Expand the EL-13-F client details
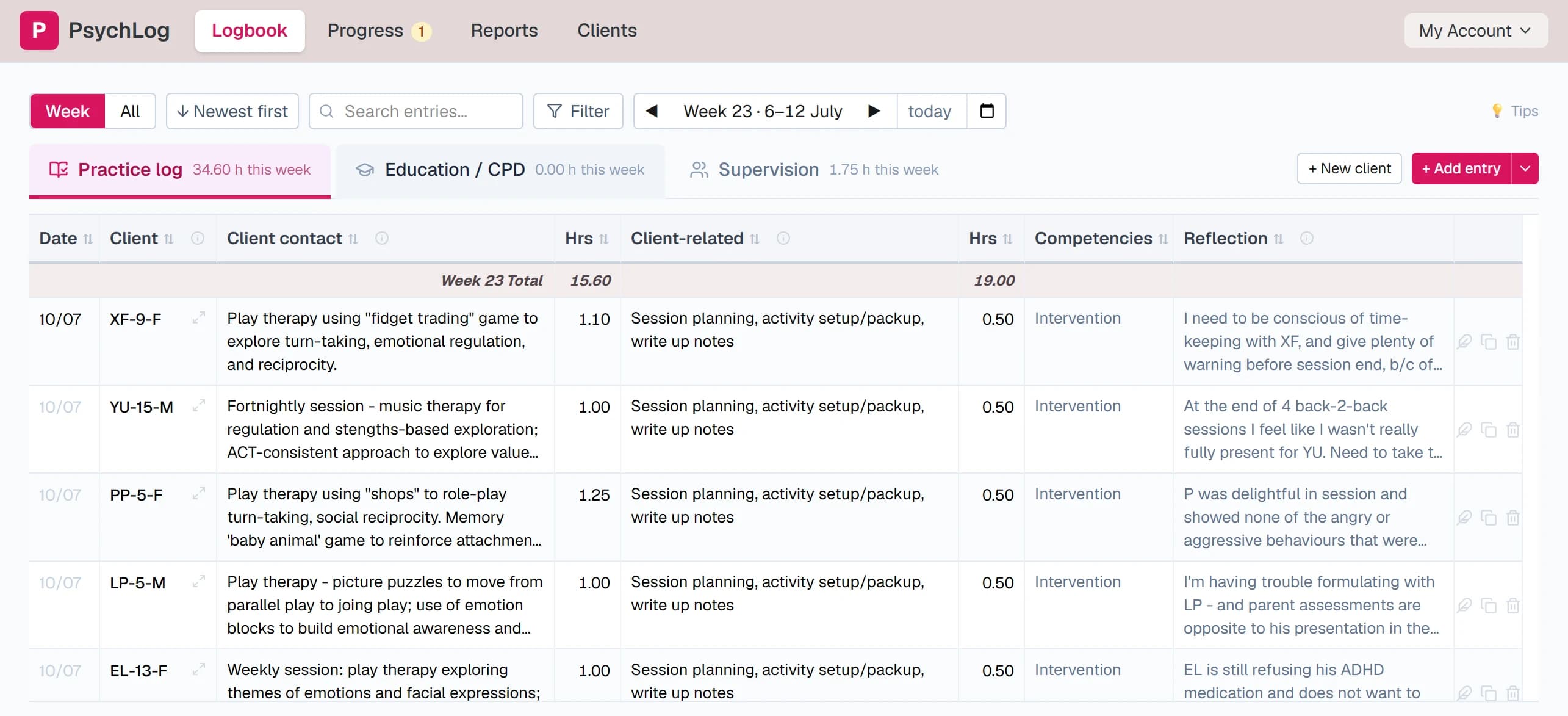1568x716 pixels. pos(199,670)
